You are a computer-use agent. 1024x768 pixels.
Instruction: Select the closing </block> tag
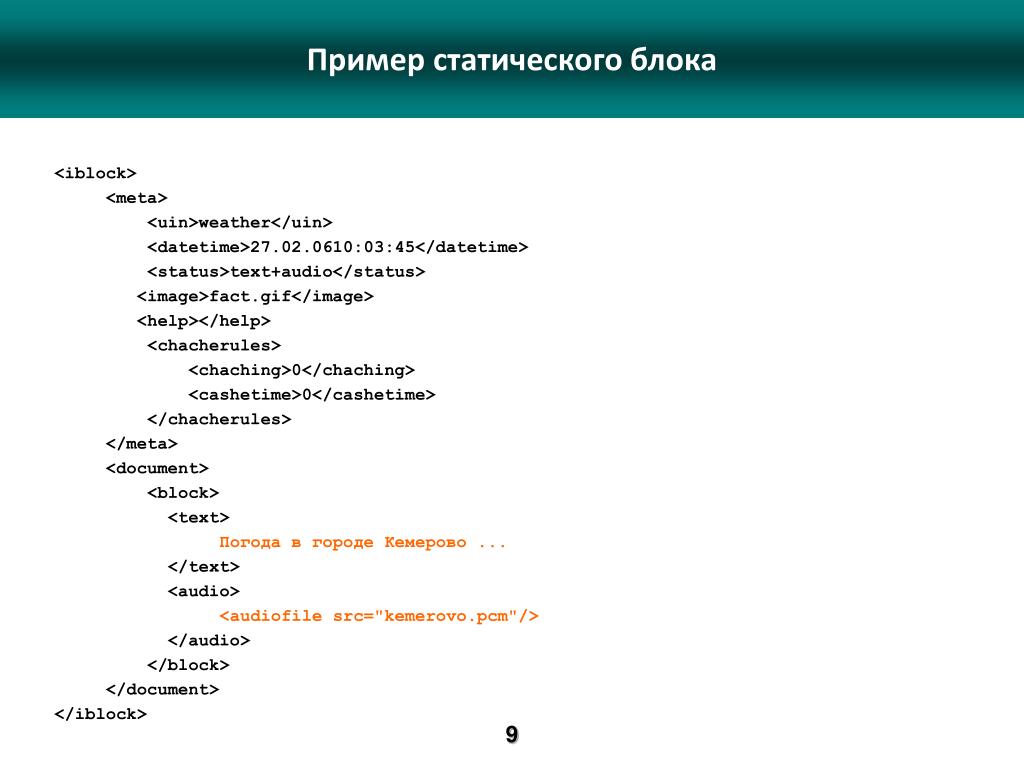point(188,665)
